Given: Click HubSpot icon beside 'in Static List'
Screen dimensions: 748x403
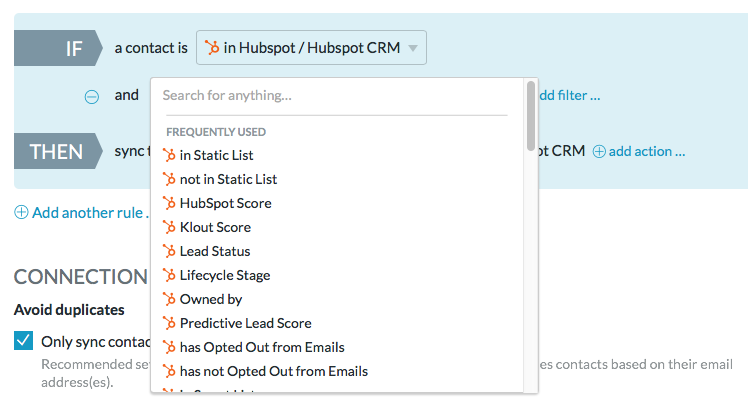Looking at the screenshot, I should tap(169, 155).
